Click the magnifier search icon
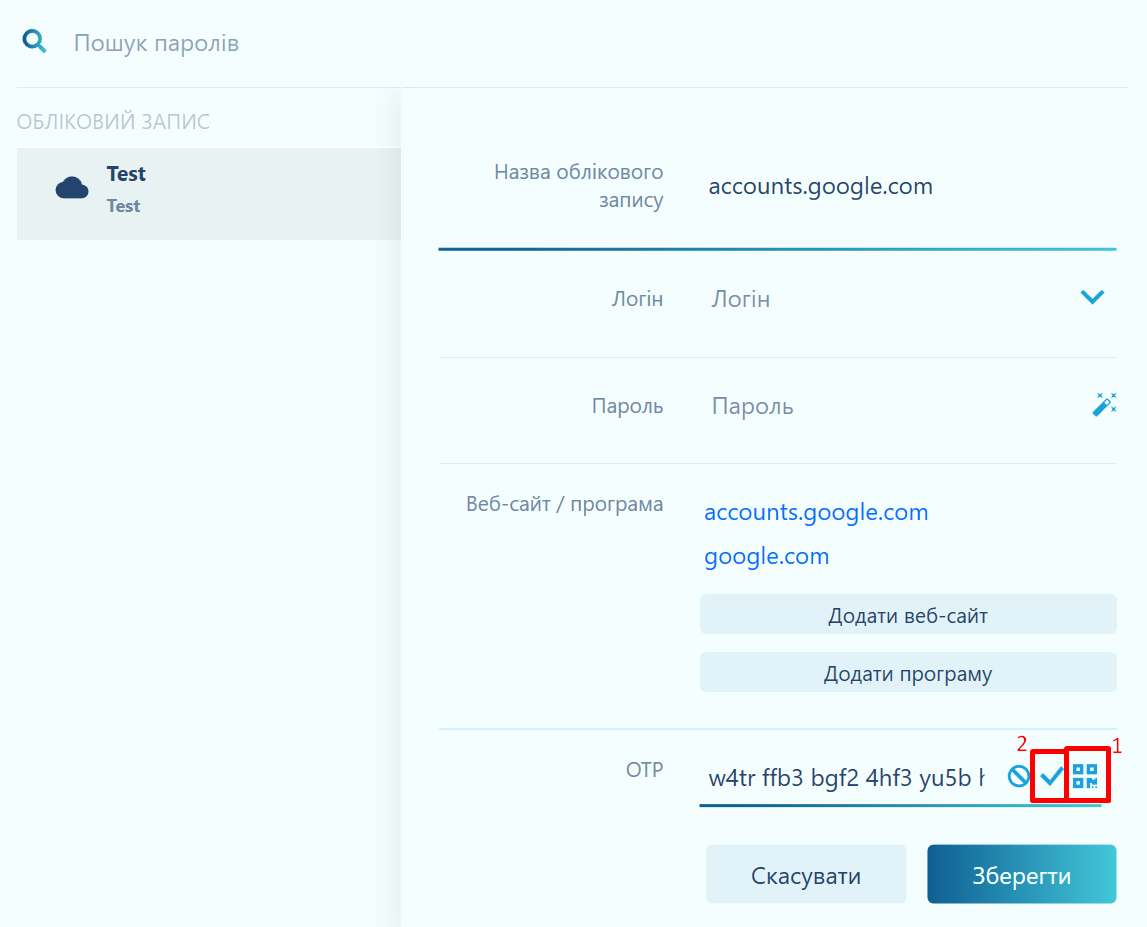 coord(35,42)
